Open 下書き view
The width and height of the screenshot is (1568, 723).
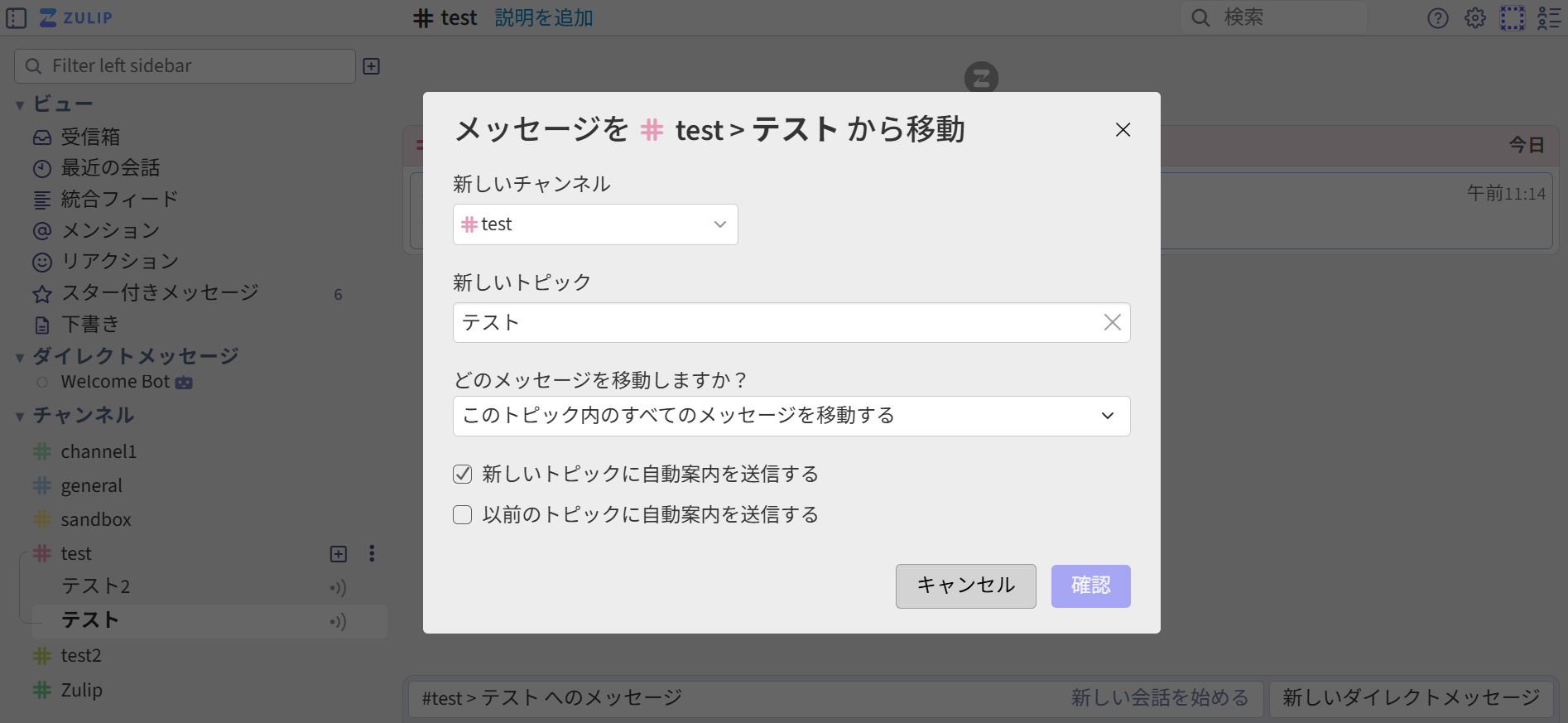(90, 325)
